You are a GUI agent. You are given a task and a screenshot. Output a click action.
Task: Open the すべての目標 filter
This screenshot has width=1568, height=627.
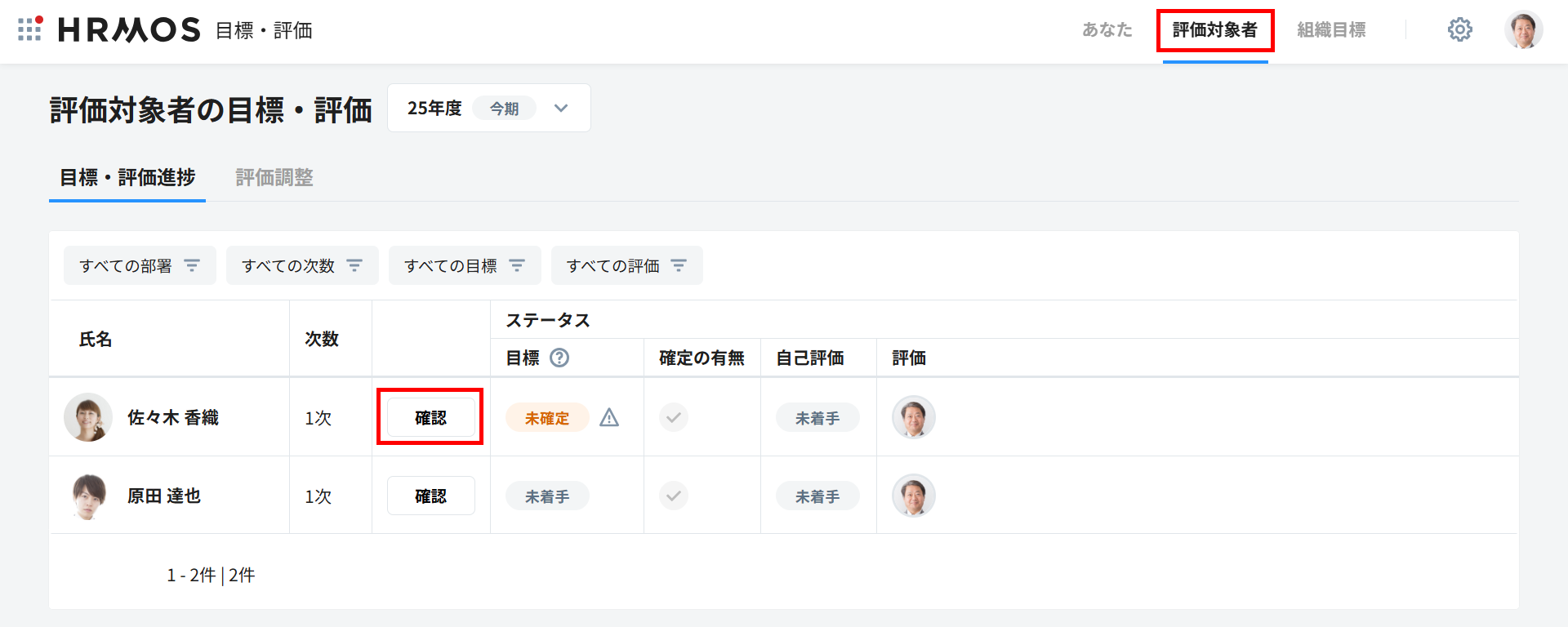[x=465, y=265]
